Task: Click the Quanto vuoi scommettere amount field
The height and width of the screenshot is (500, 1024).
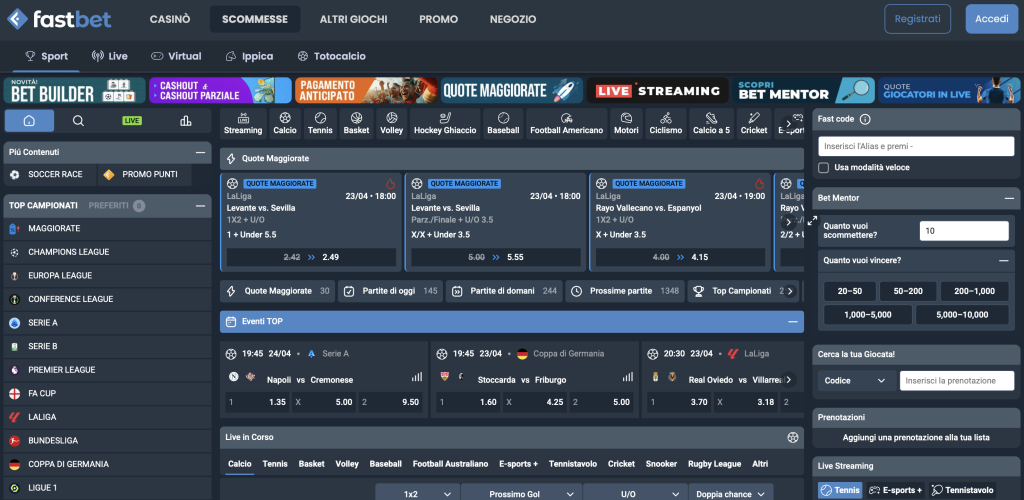Action: coord(964,230)
